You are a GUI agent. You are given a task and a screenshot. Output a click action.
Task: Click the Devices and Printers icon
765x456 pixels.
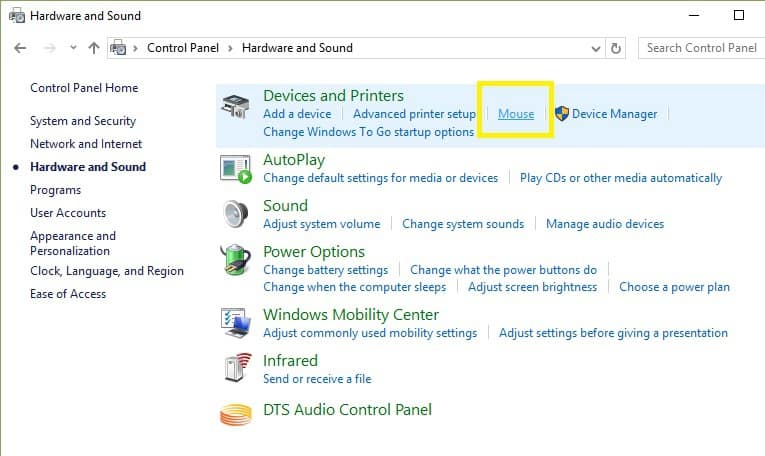[x=236, y=107]
